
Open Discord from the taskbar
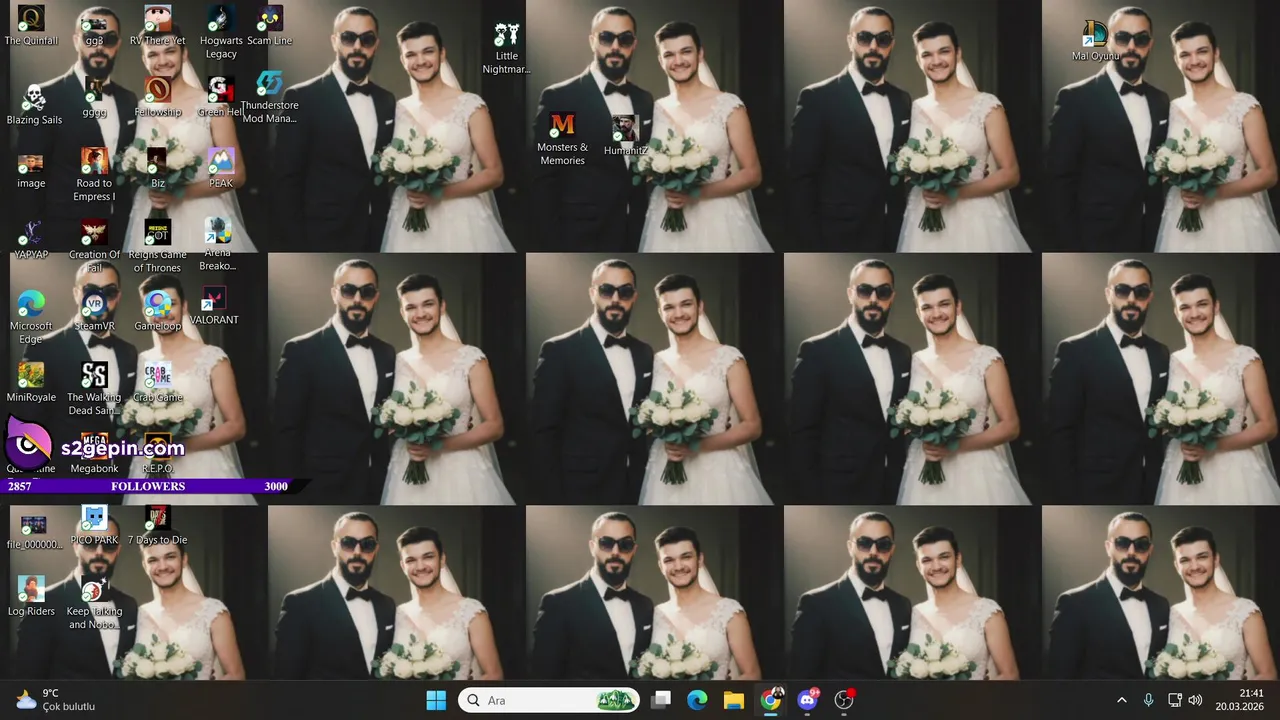tap(808, 700)
